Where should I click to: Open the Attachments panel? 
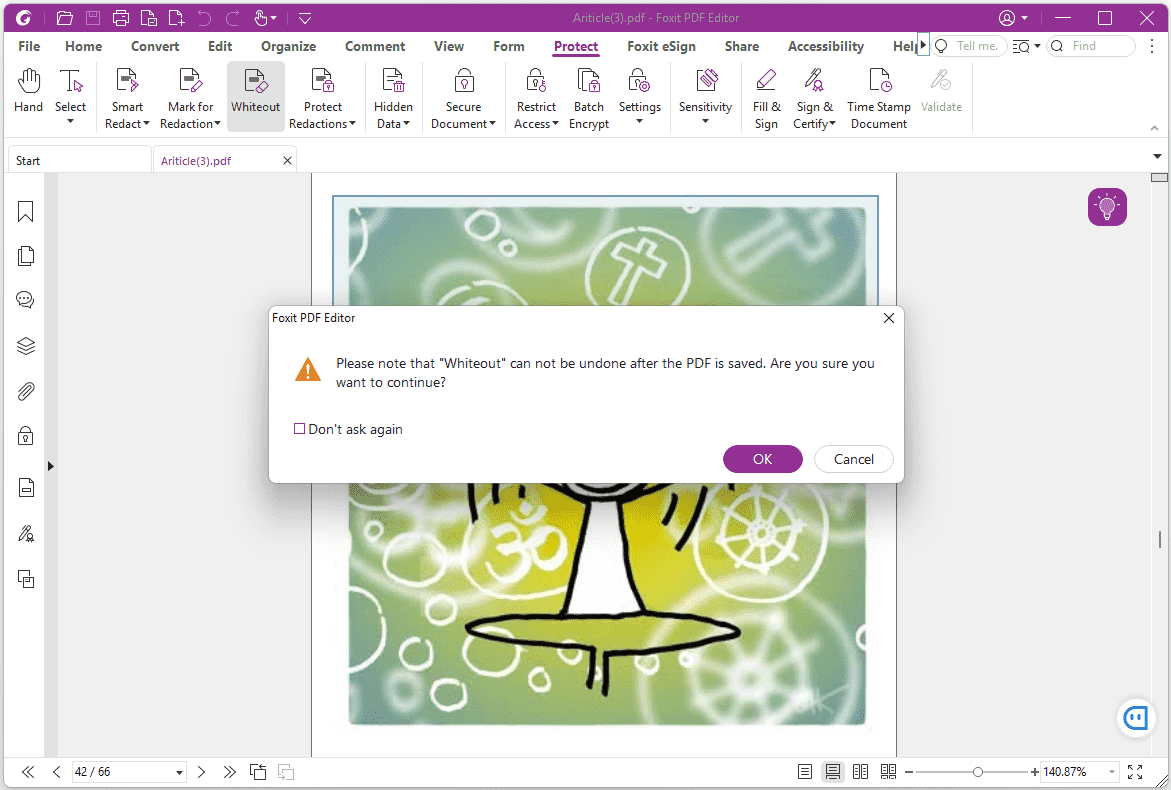pos(26,390)
